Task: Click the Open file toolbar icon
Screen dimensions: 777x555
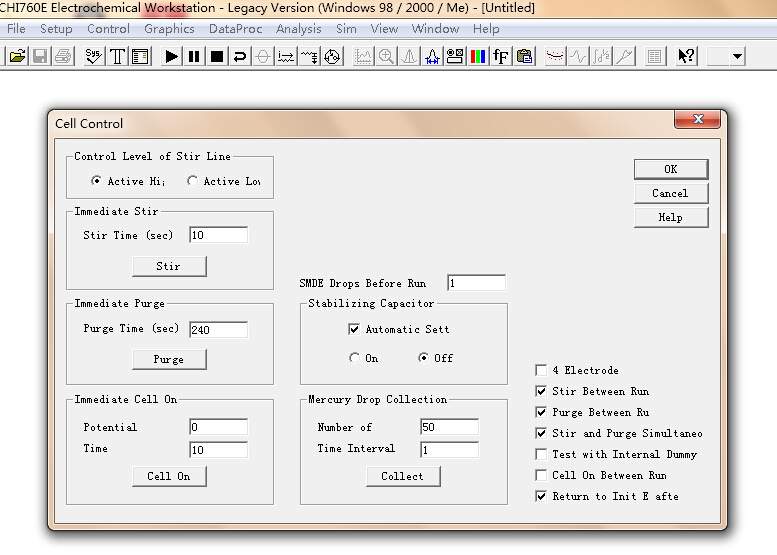Action: (17, 56)
